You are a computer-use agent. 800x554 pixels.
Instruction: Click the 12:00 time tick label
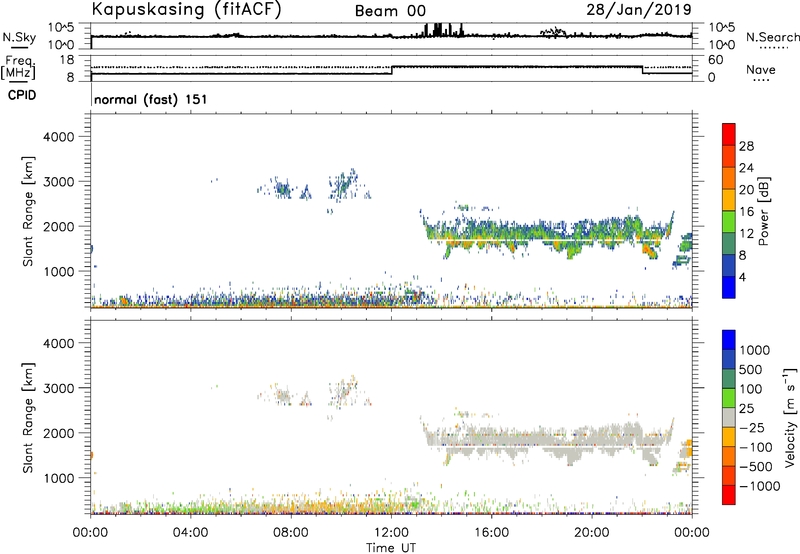click(x=391, y=533)
